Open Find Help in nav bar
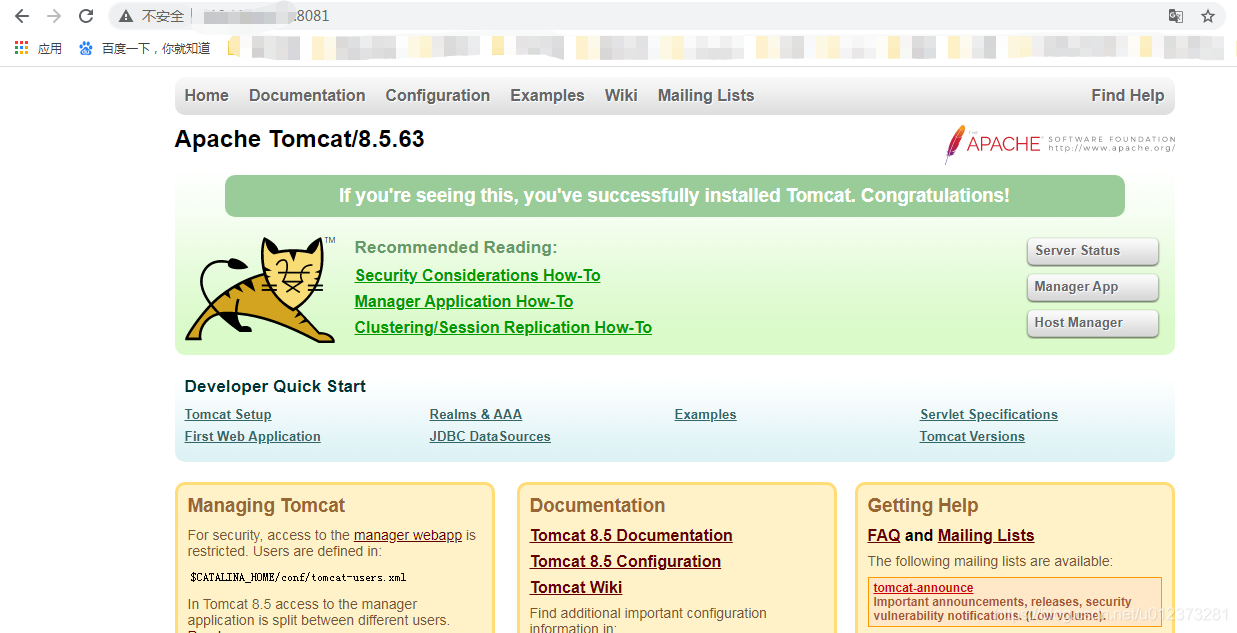 click(1128, 96)
